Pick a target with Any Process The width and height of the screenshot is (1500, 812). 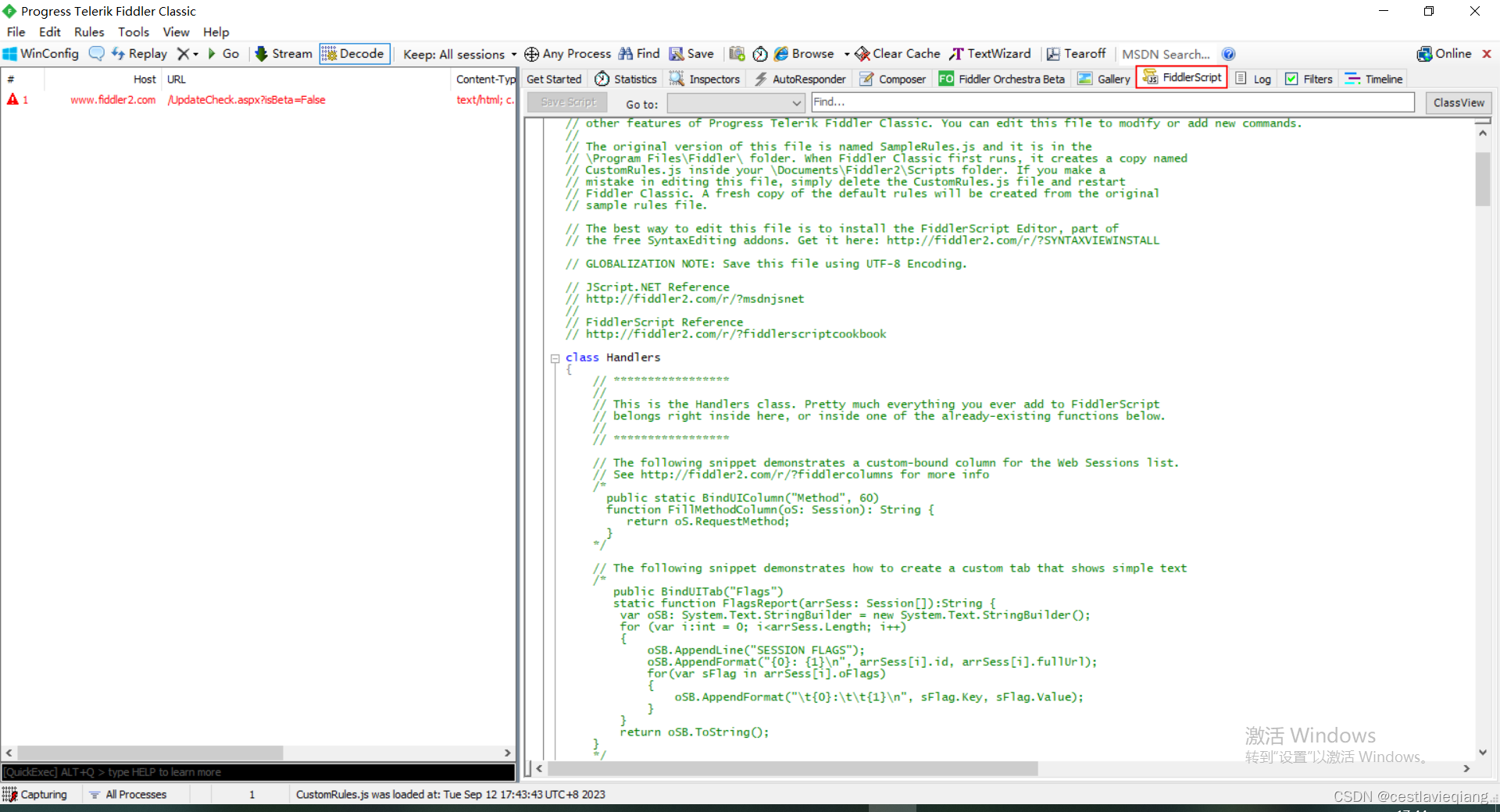(x=567, y=53)
